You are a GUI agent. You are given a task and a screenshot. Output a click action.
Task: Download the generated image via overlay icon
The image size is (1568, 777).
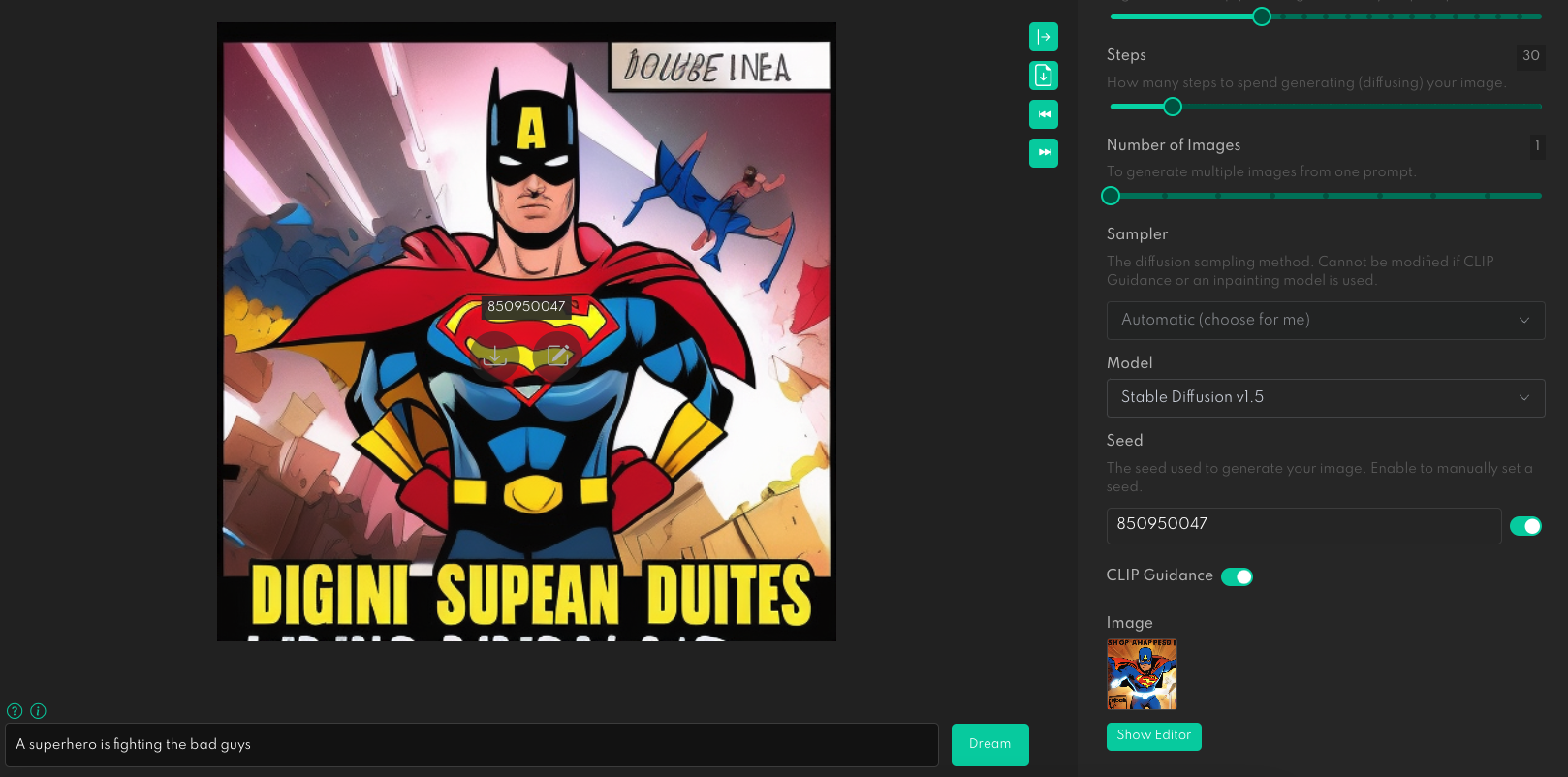(494, 356)
